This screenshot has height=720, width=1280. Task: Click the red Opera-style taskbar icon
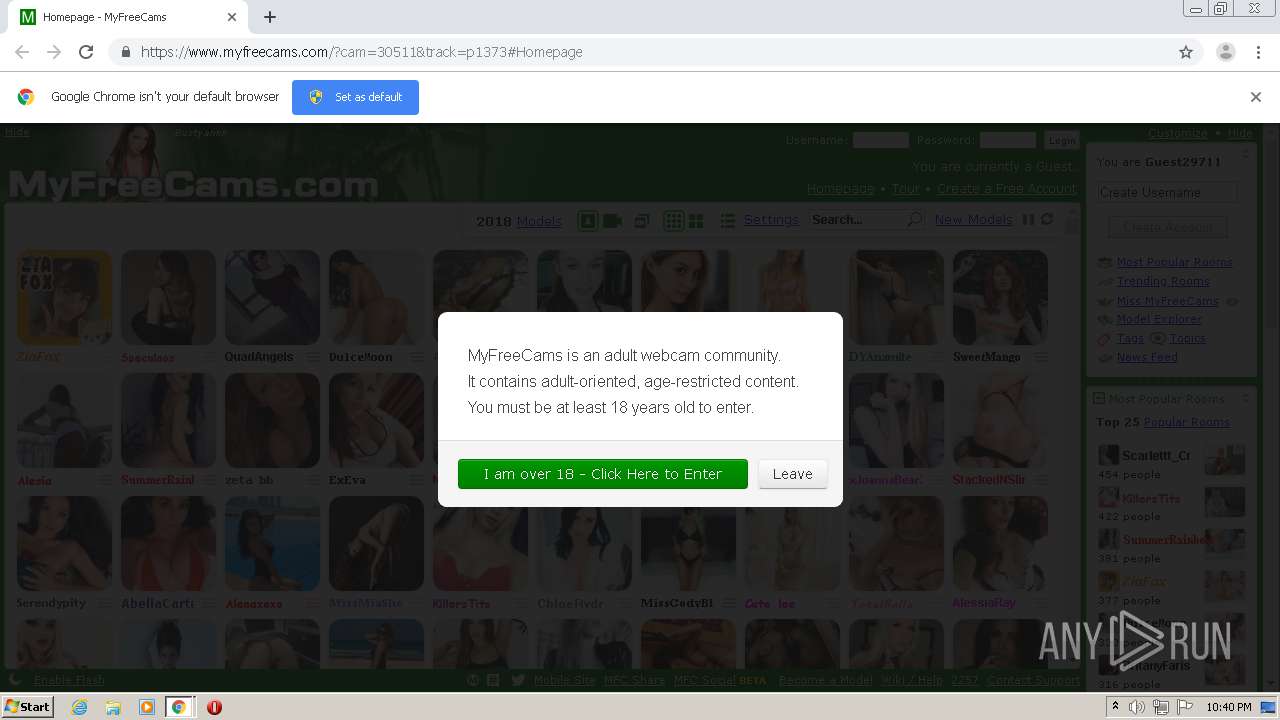point(214,707)
